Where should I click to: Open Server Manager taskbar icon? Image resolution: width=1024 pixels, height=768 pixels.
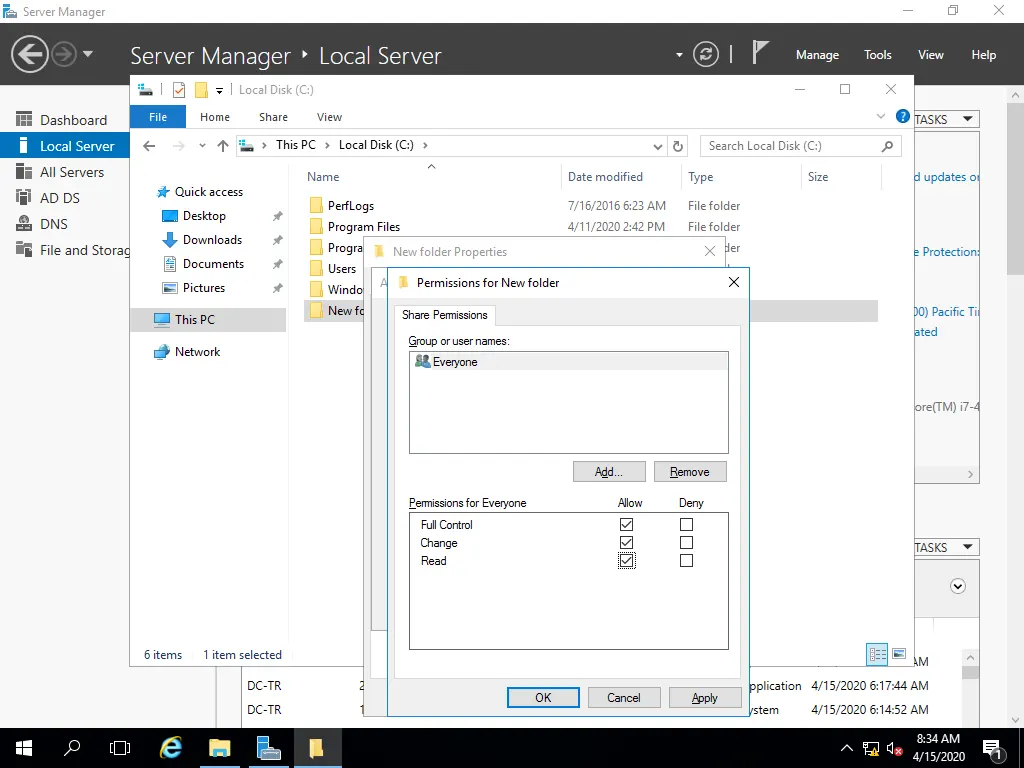268,748
